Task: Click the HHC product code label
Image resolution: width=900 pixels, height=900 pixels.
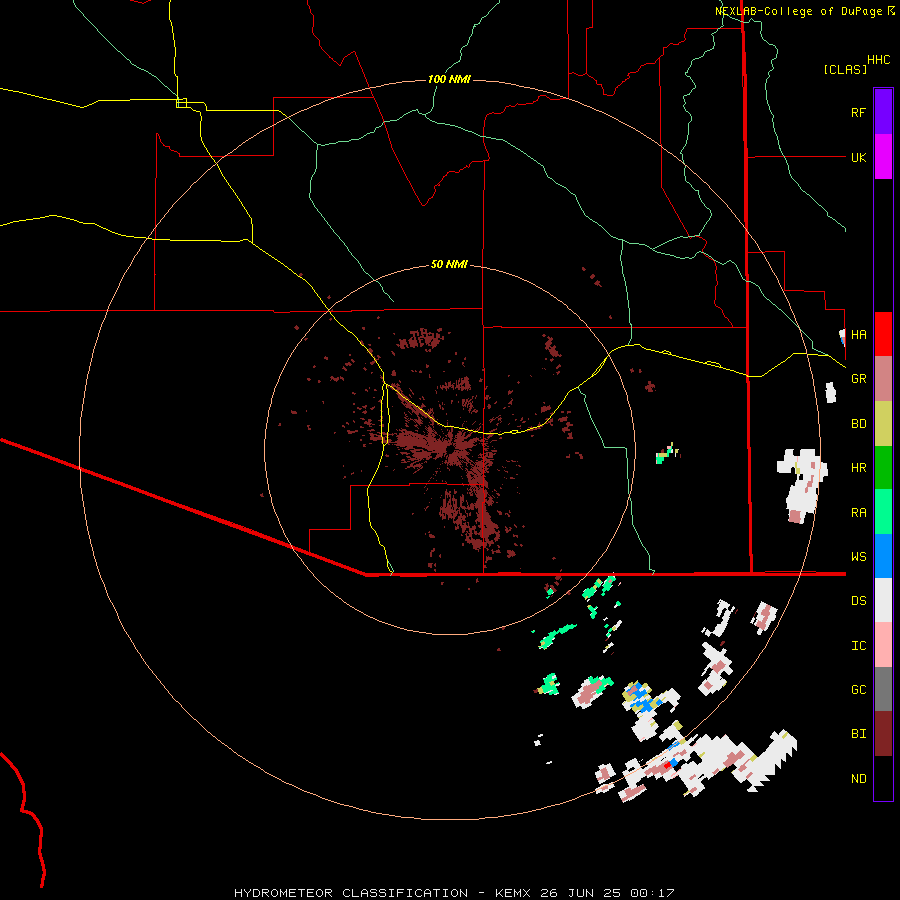Action: [x=879, y=60]
